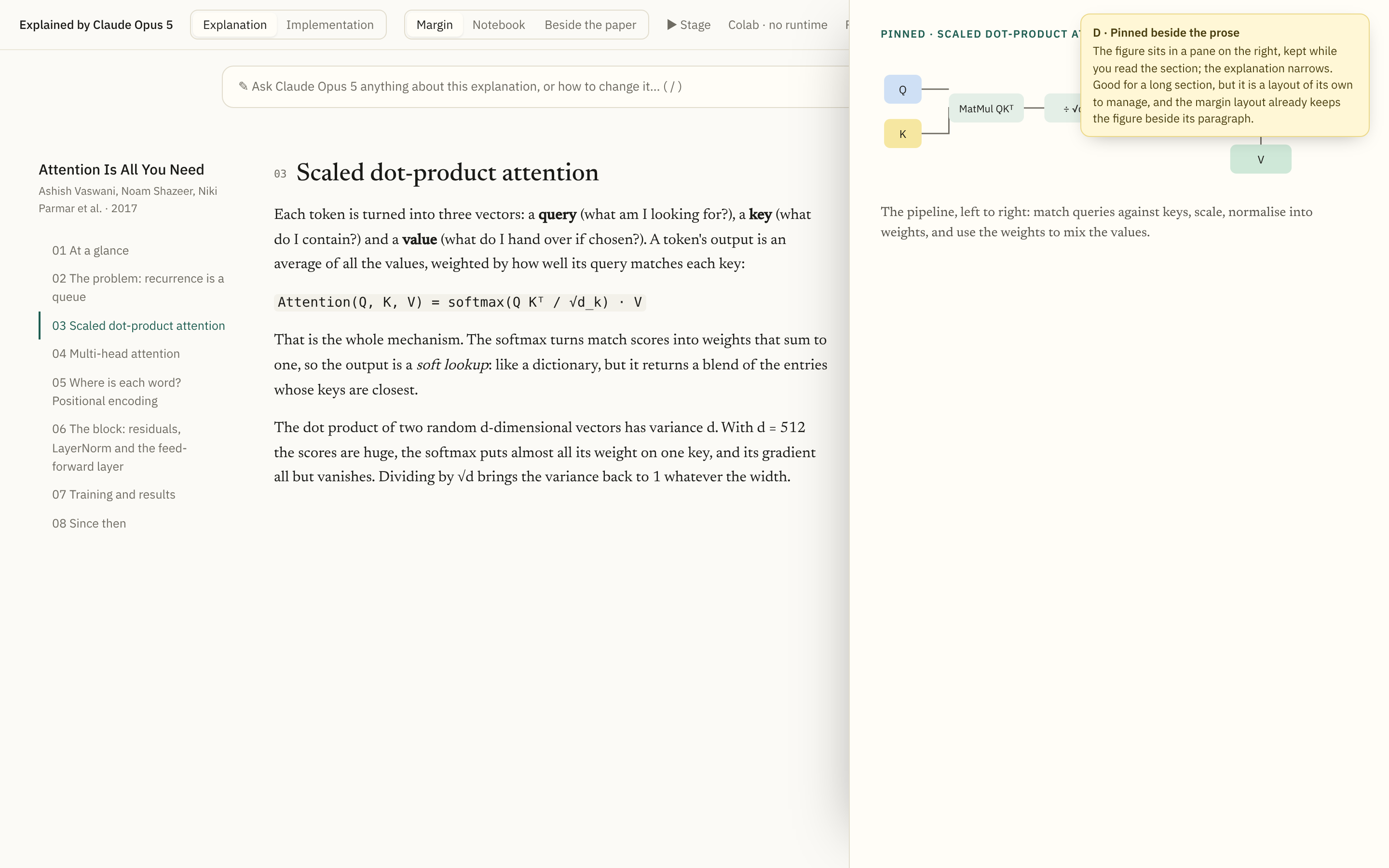The width and height of the screenshot is (1389, 868).
Task: Go to 06 The block: residuals section
Action: coord(120,448)
